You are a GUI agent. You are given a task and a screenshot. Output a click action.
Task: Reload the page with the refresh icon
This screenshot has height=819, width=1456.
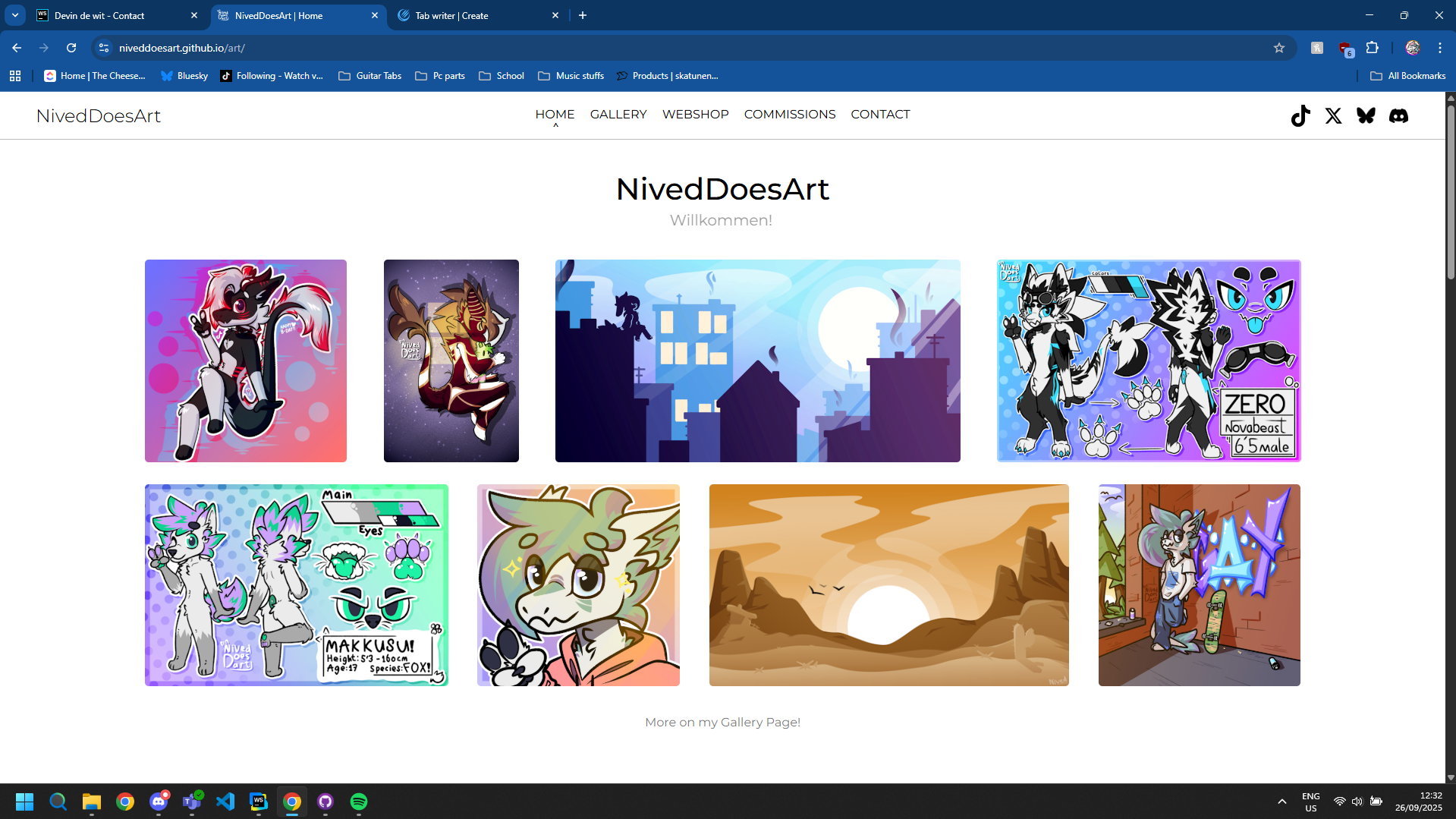click(x=71, y=48)
